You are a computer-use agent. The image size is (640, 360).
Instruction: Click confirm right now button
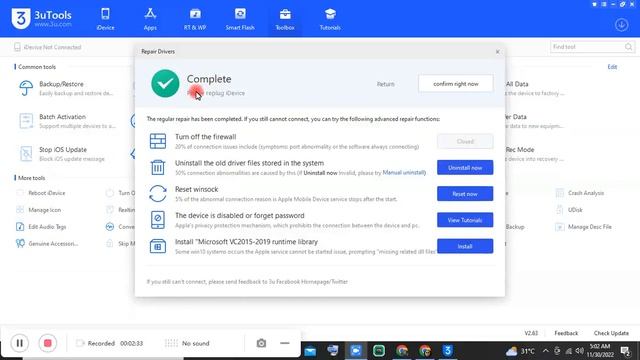tap(456, 84)
